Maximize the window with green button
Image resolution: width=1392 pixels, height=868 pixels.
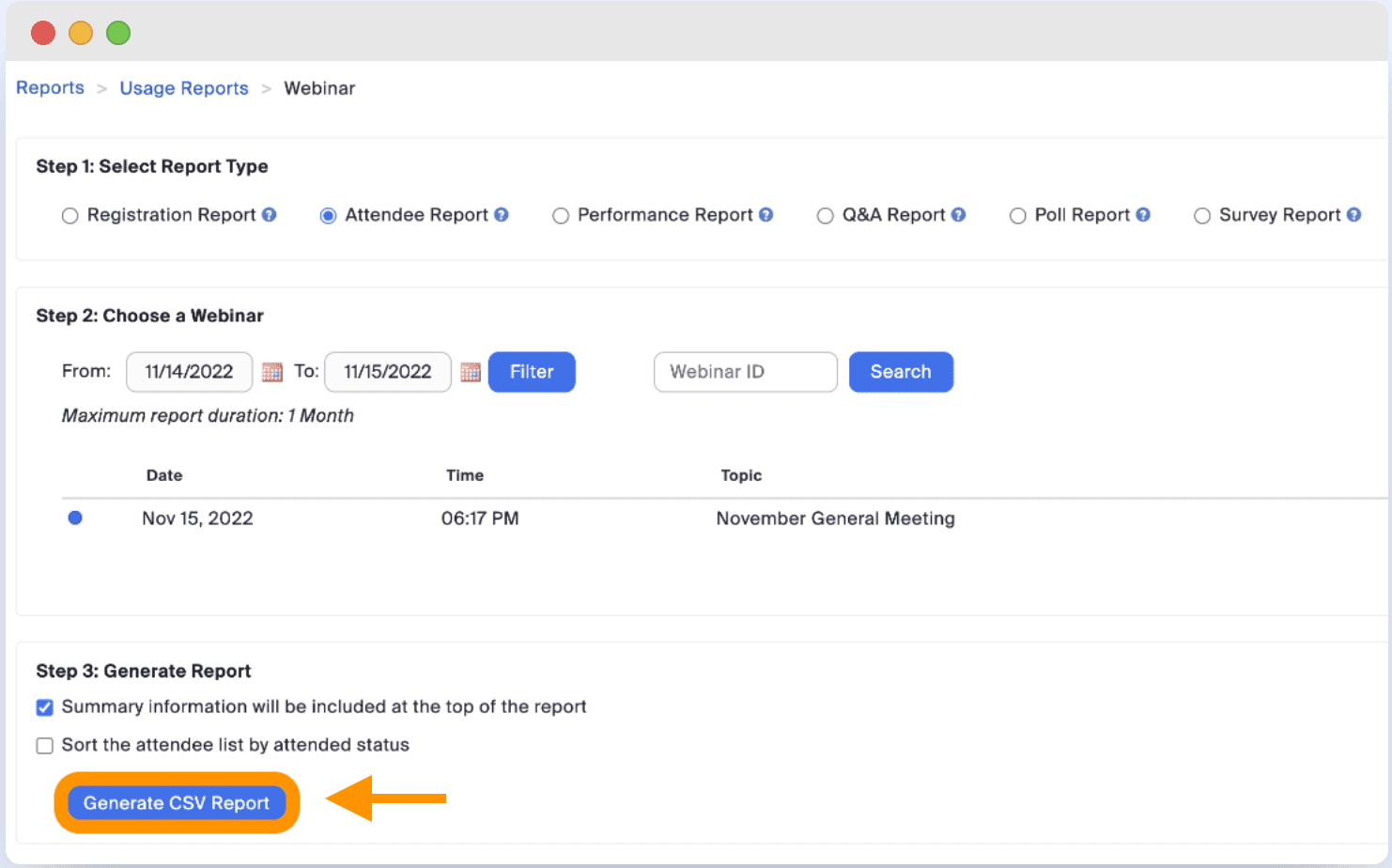coord(118,33)
